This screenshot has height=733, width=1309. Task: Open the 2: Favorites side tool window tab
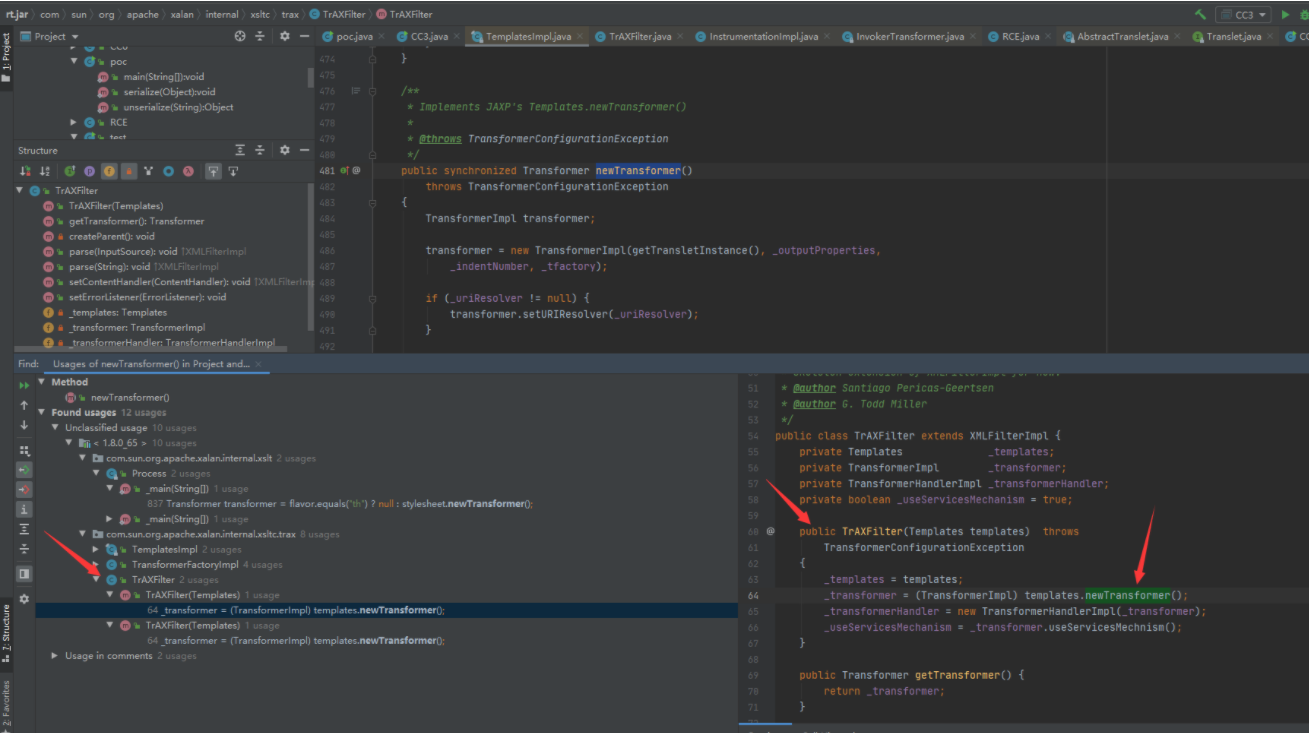pos(6,705)
